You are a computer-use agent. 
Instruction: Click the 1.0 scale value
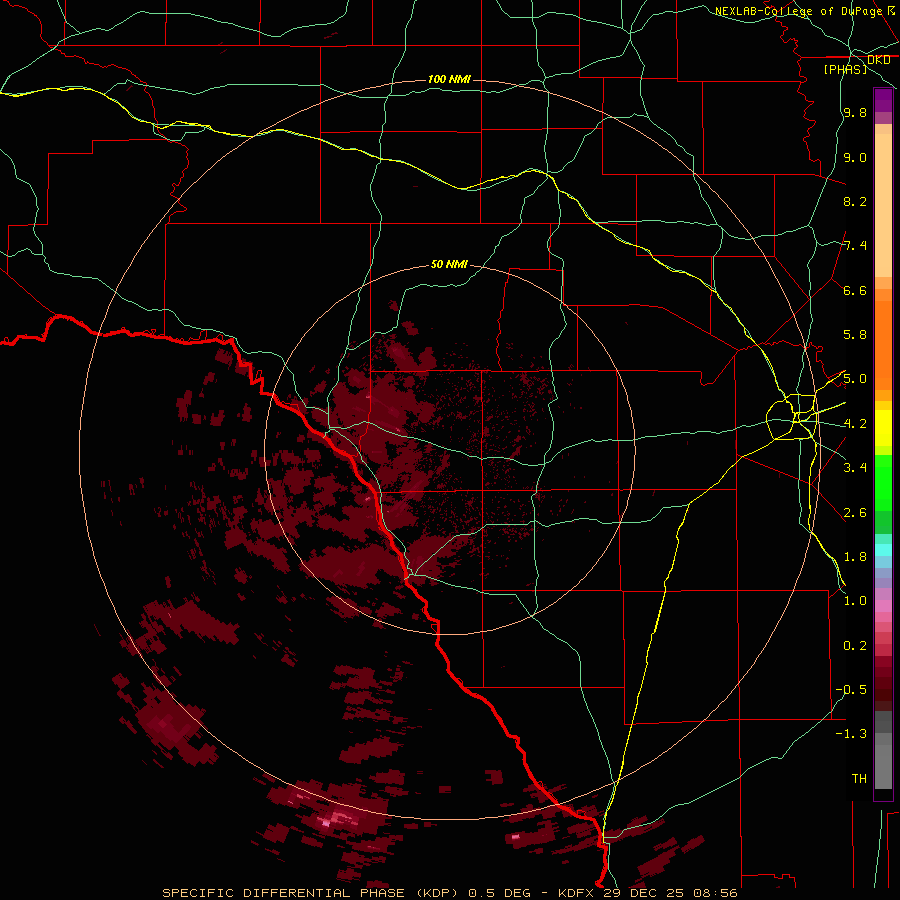[855, 601]
